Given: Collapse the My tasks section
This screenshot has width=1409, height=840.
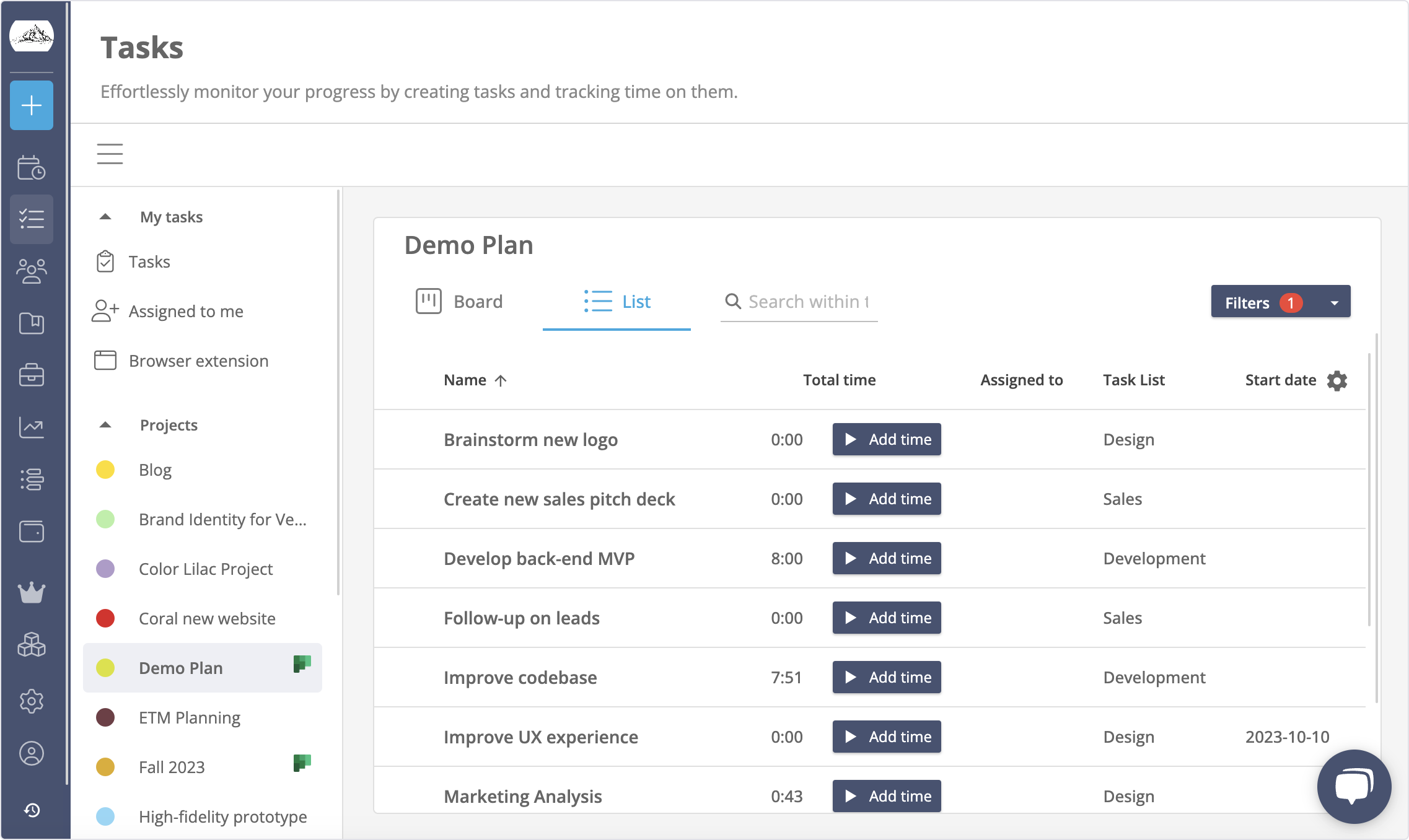Looking at the screenshot, I should (x=105, y=216).
